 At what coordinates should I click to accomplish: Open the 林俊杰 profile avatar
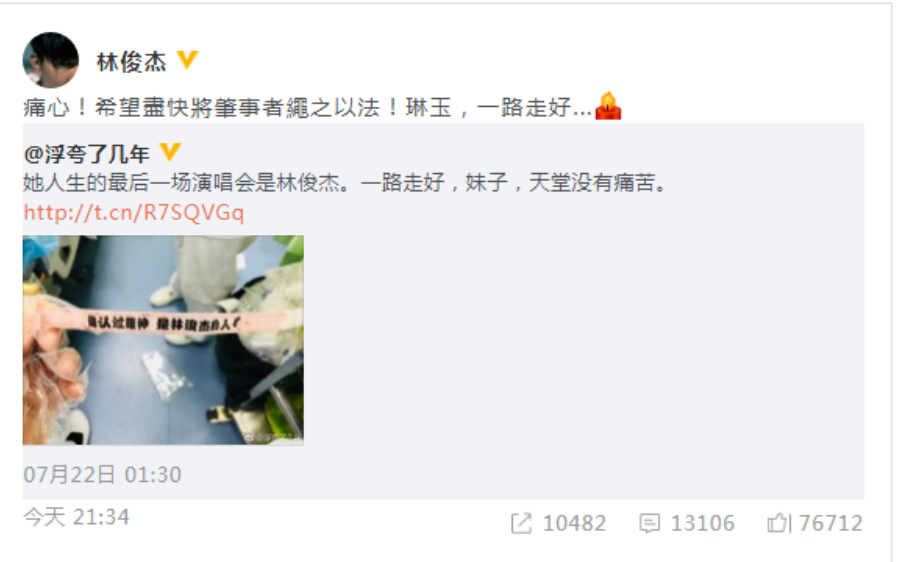50,60
